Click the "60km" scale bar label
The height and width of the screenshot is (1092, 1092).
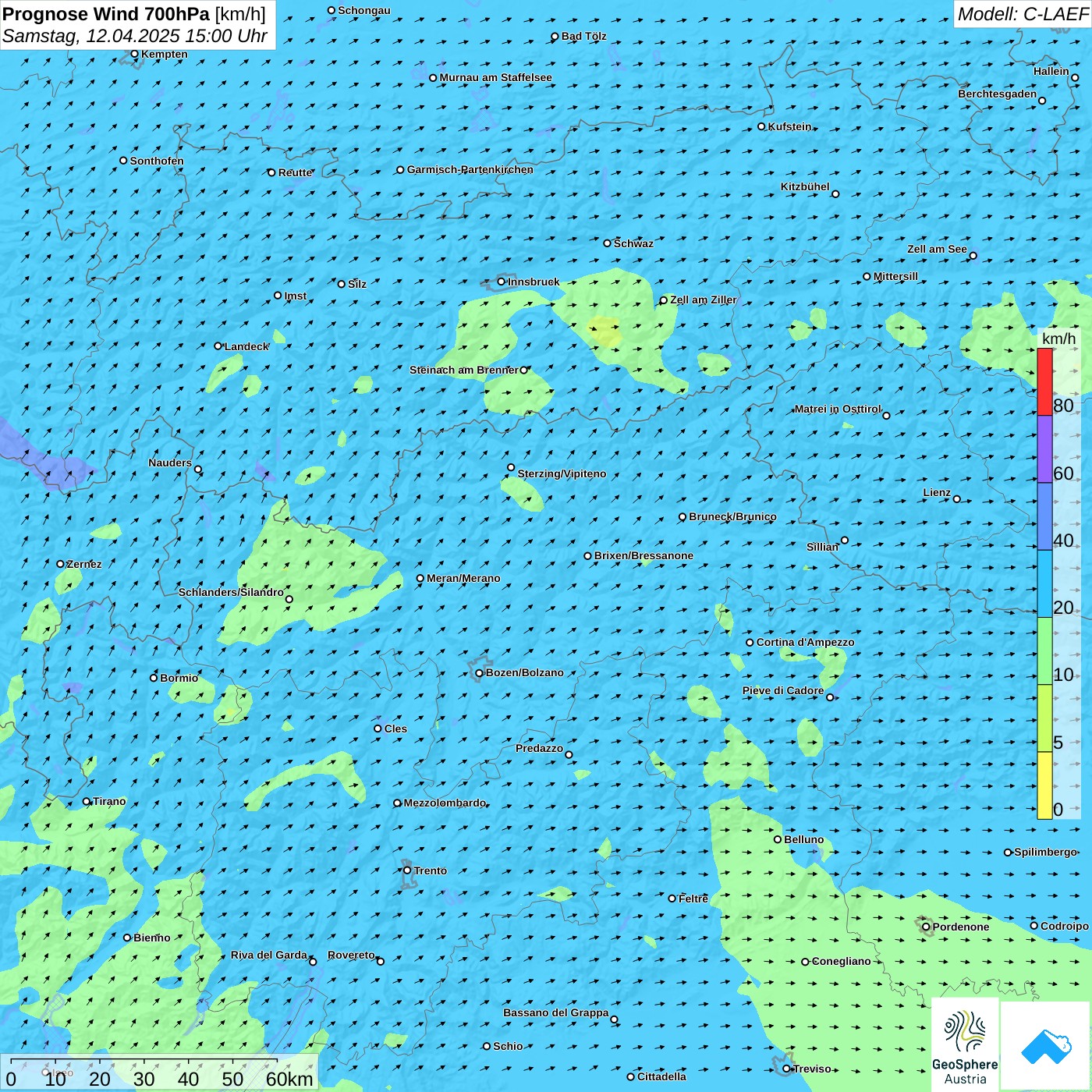(289, 1079)
